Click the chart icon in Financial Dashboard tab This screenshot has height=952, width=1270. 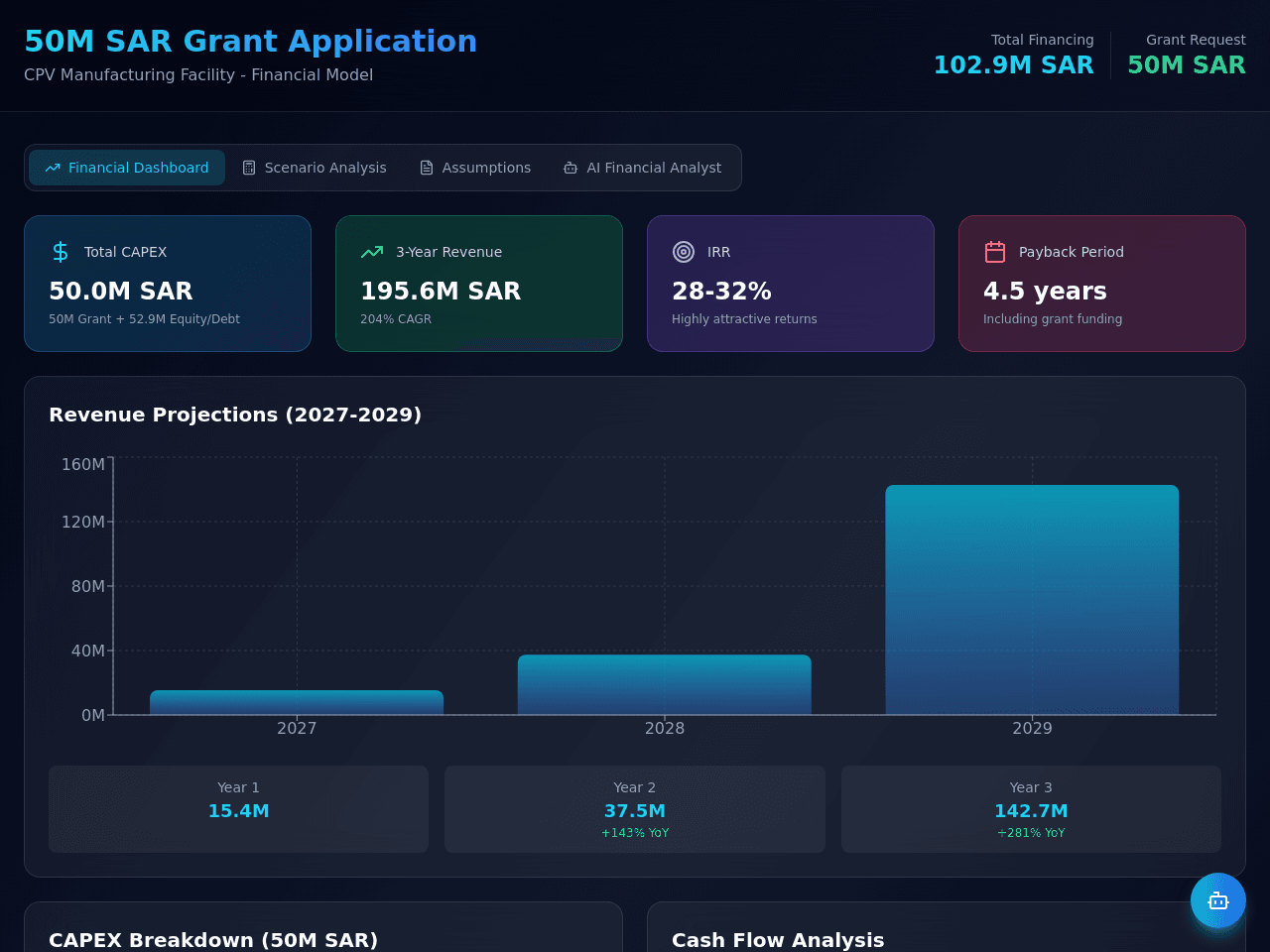click(53, 168)
